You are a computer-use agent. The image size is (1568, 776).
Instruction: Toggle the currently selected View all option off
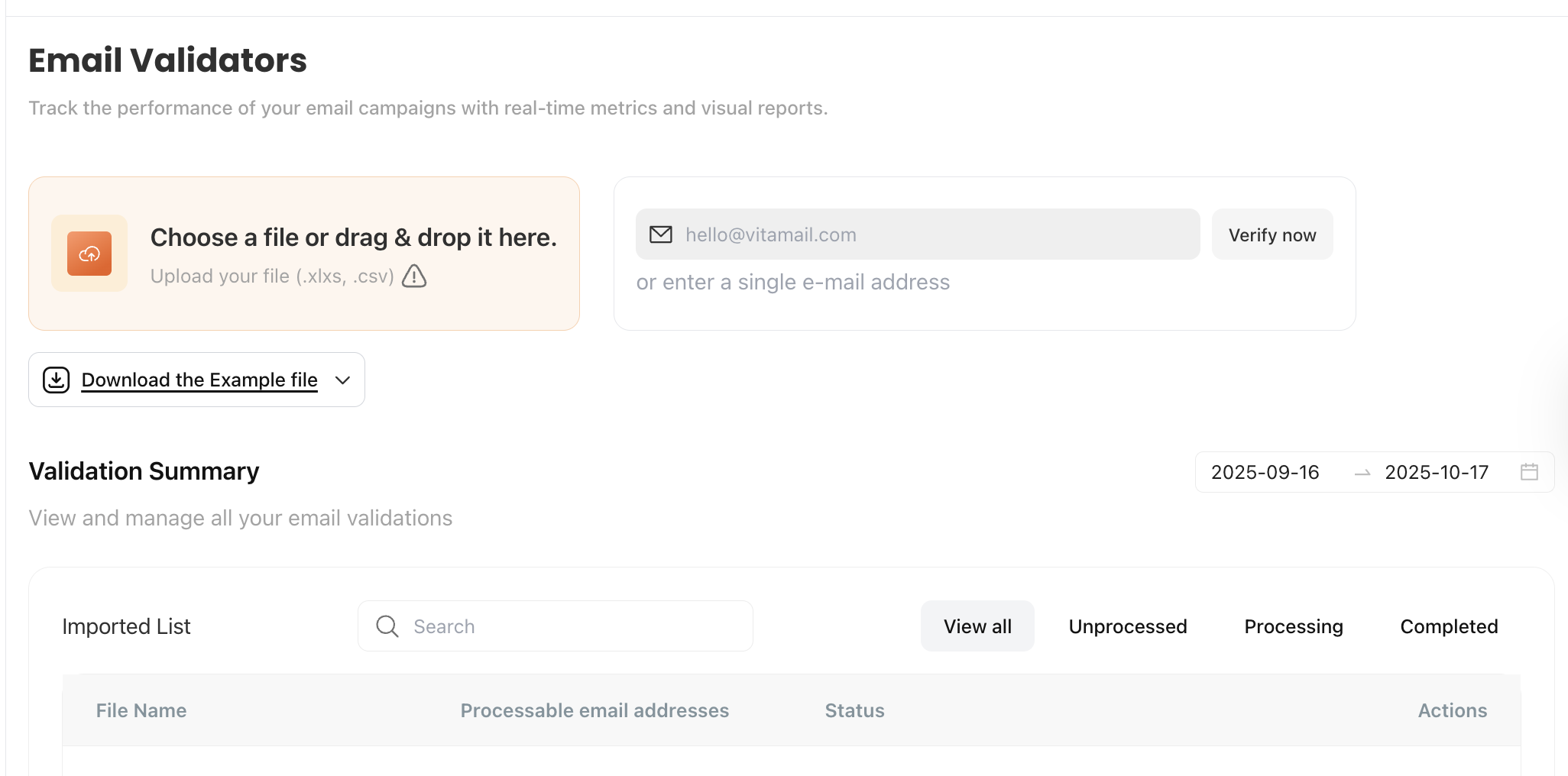tap(977, 626)
